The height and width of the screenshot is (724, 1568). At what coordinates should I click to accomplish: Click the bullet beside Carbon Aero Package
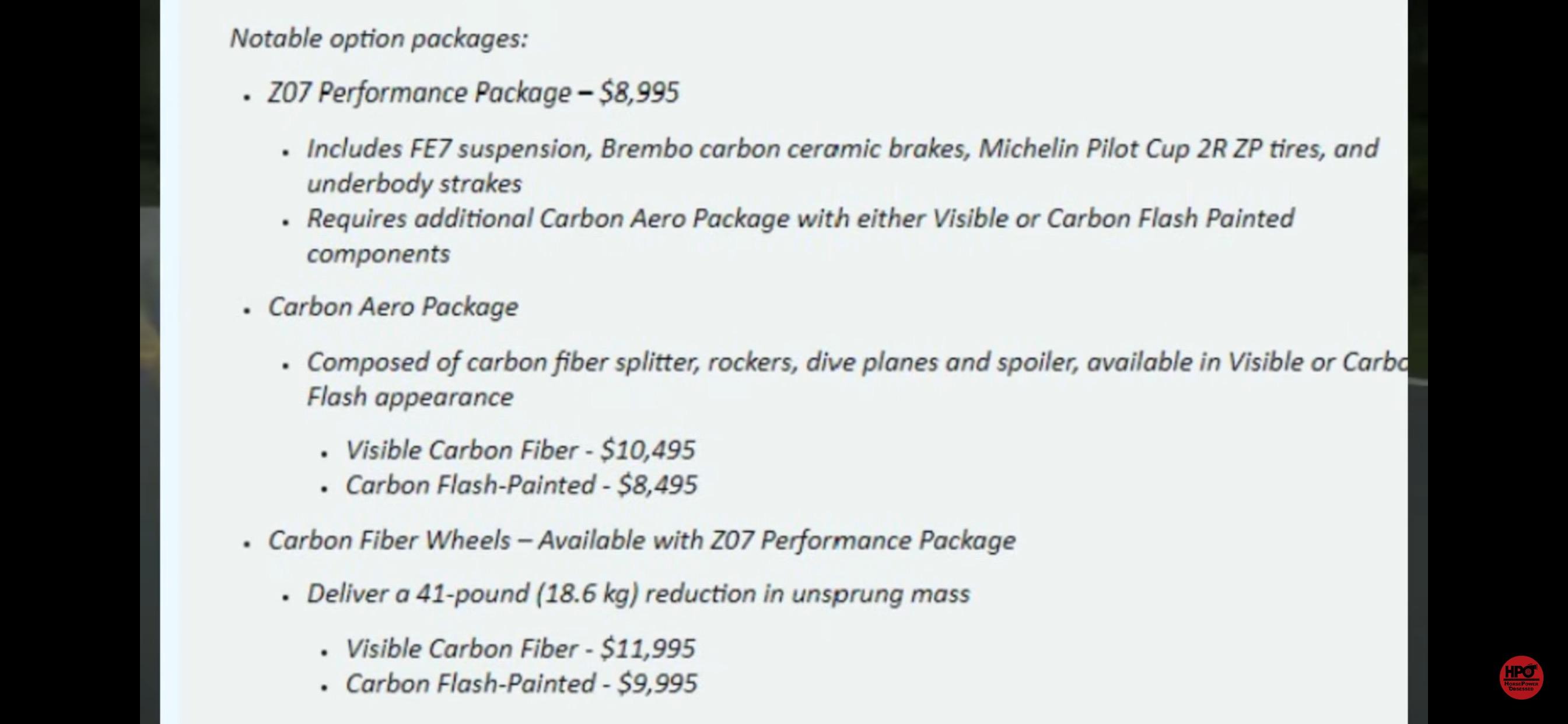point(247,311)
